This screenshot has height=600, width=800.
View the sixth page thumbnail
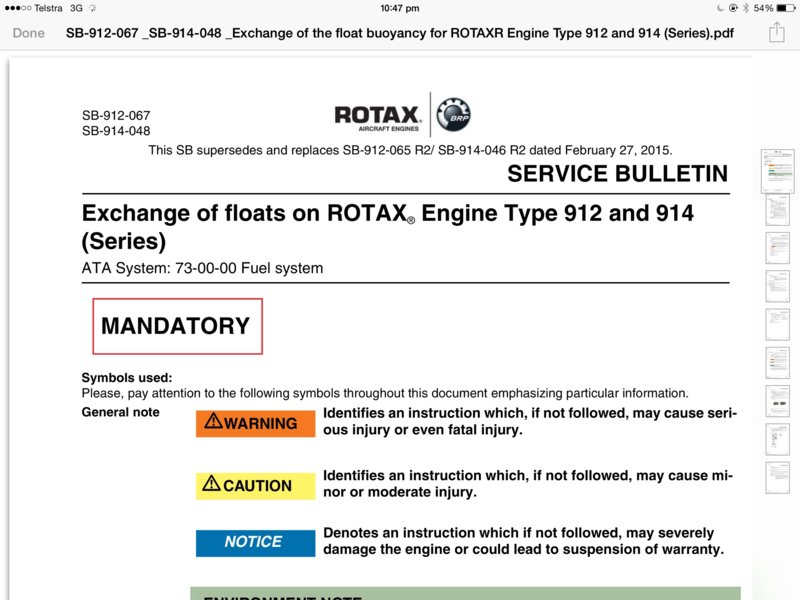click(778, 363)
